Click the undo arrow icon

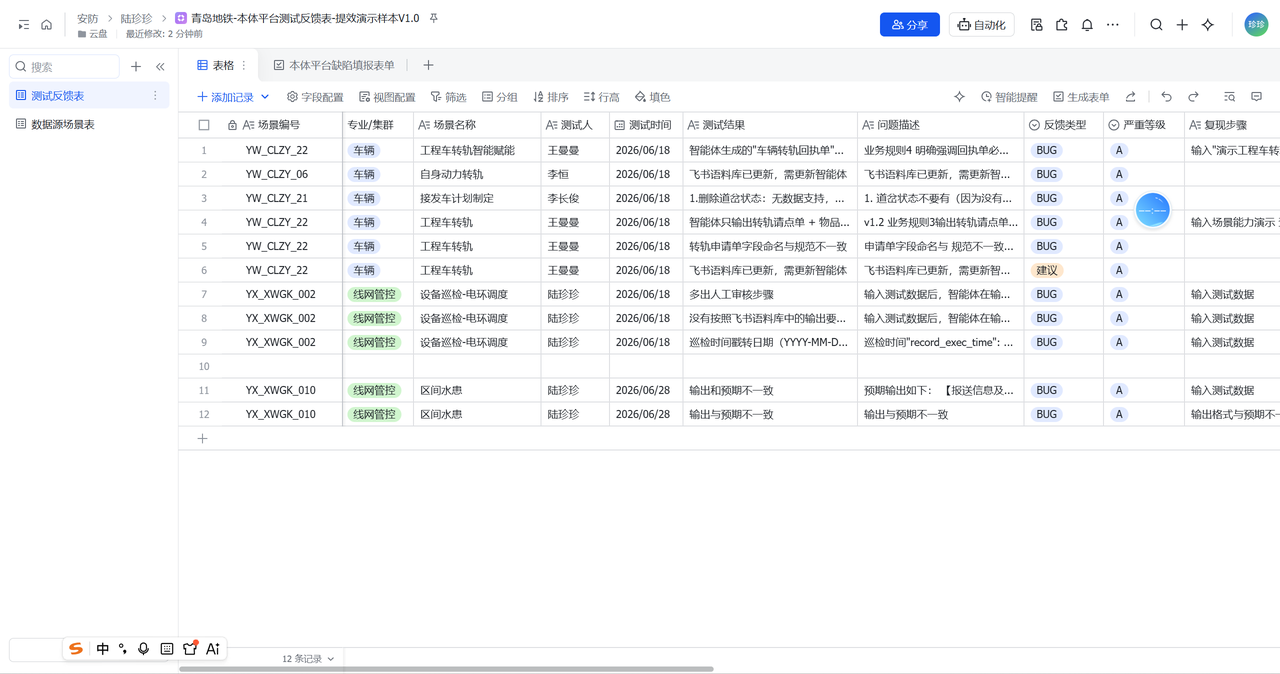click(x=1166, y=97)
